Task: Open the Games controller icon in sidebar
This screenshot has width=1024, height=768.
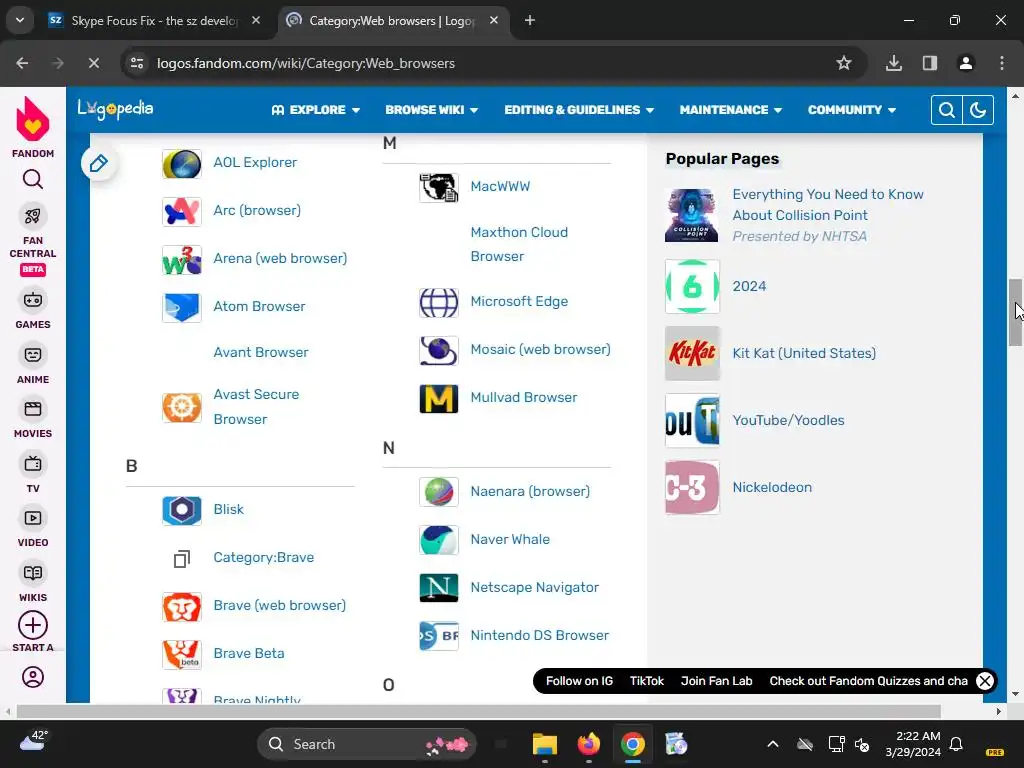Action: (x=33, y=300)
